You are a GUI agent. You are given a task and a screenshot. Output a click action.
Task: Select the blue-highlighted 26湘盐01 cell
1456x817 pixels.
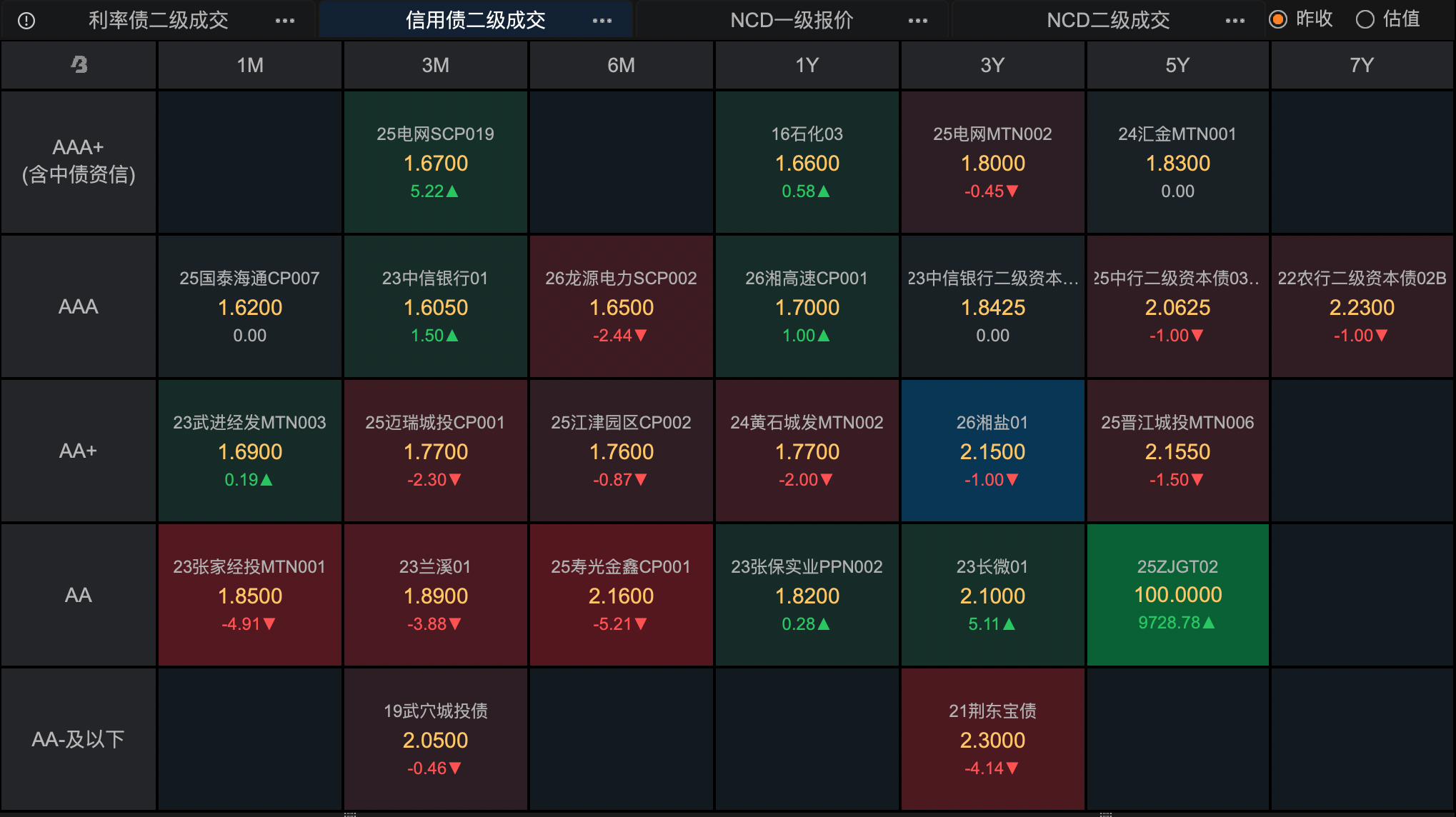pyautogui.click(x=992, y=451)
